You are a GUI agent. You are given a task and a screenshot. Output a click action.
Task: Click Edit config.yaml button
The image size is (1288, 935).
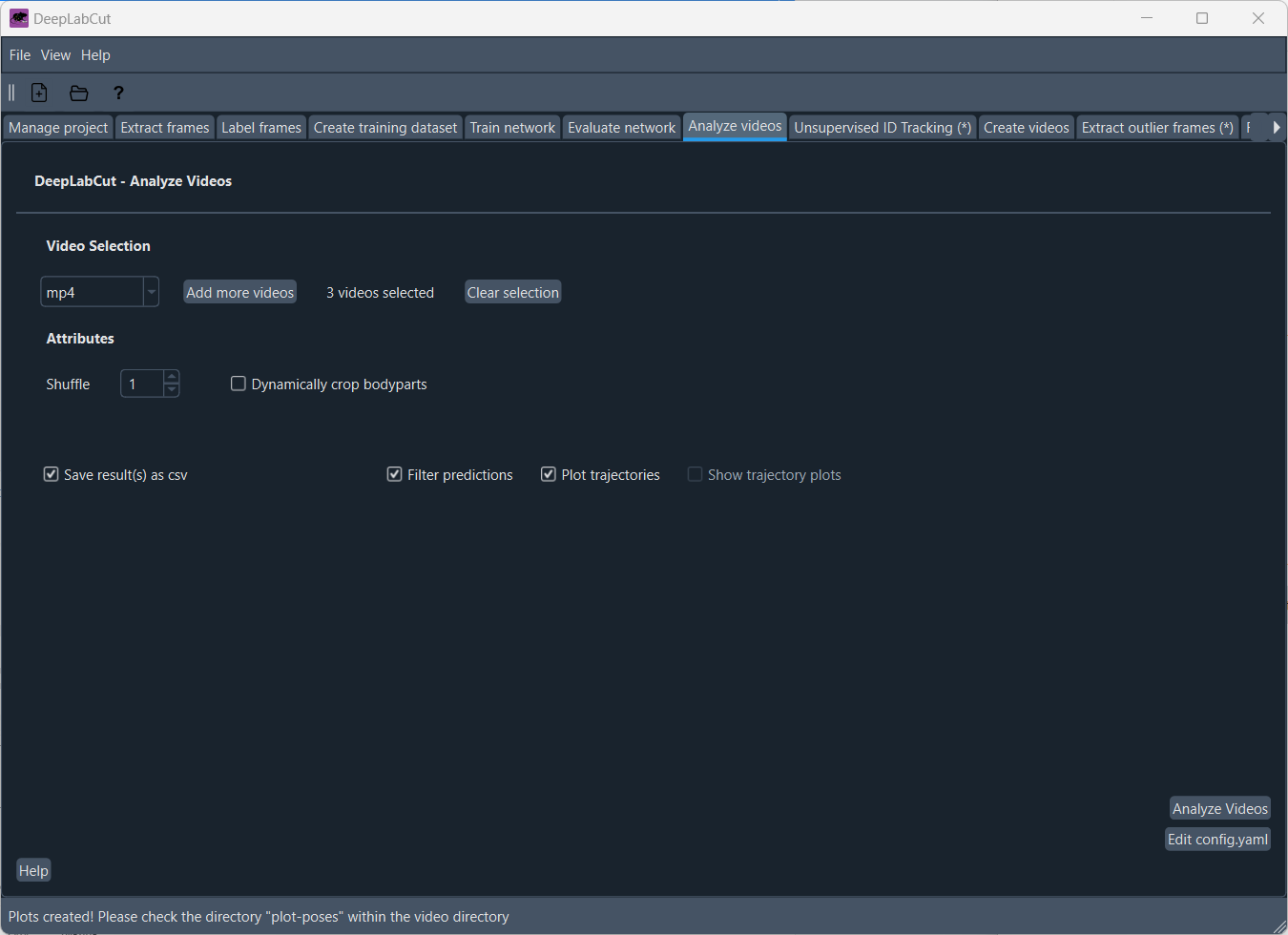(x=1218, y=839)
